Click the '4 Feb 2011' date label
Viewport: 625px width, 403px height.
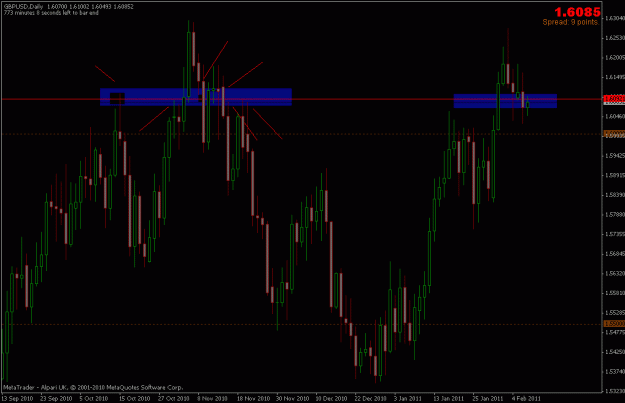tap(526, 399)
